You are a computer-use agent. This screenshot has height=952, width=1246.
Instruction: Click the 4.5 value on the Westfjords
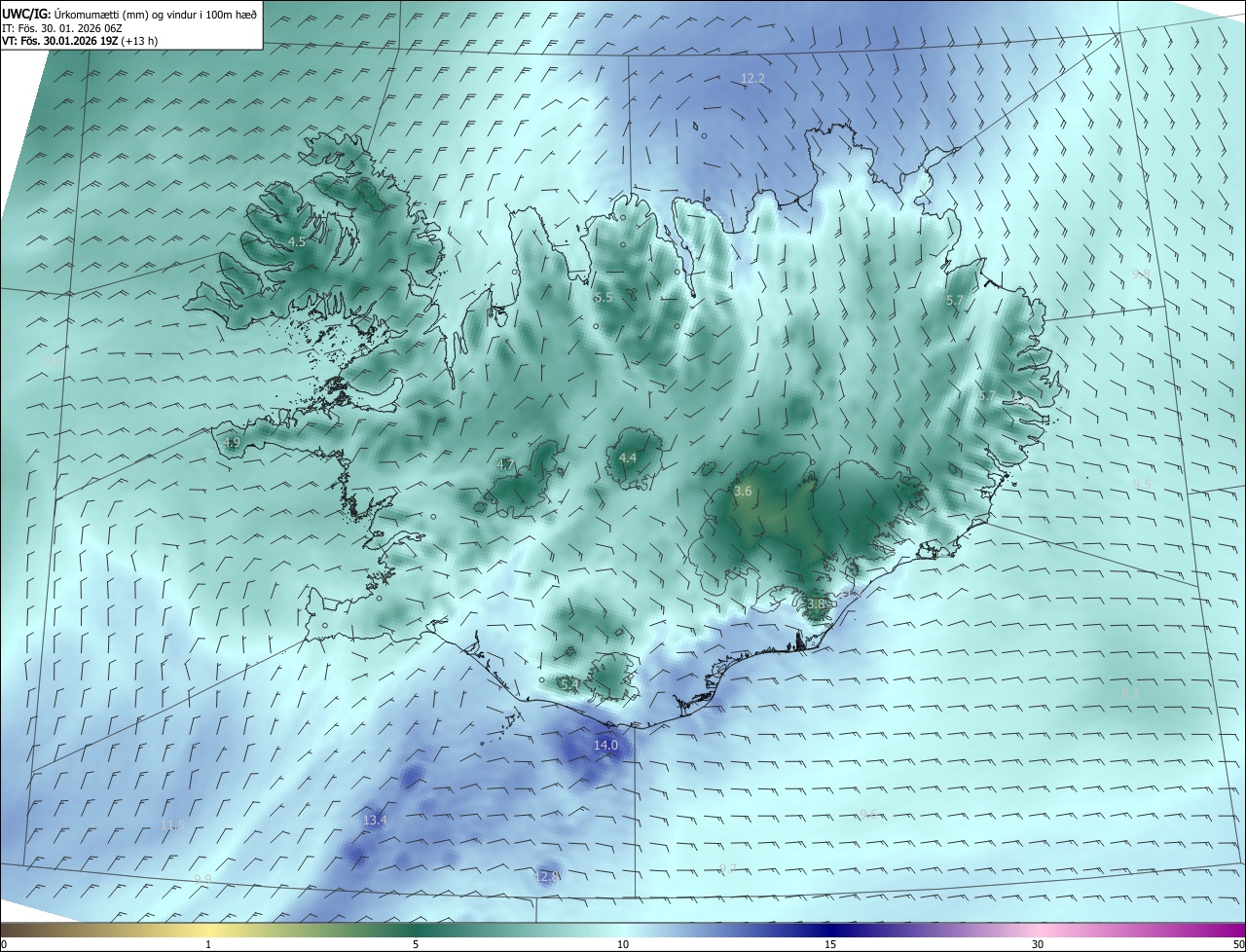click(x=296, y=241)
